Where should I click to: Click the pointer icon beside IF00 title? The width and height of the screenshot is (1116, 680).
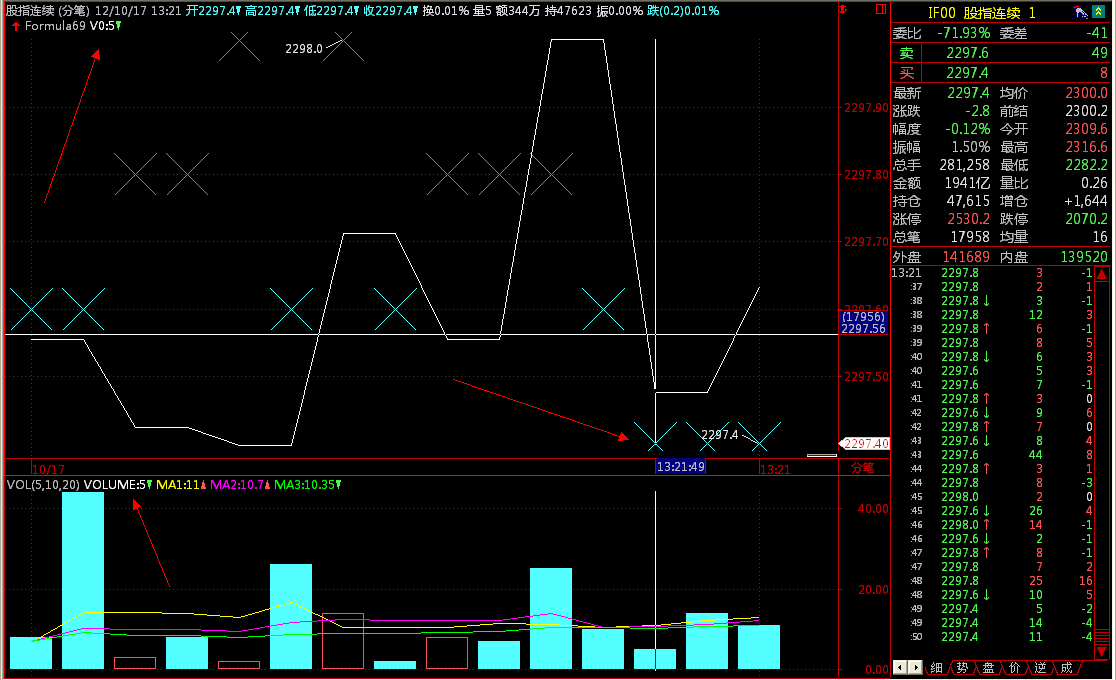click(x=1080, y=13)
